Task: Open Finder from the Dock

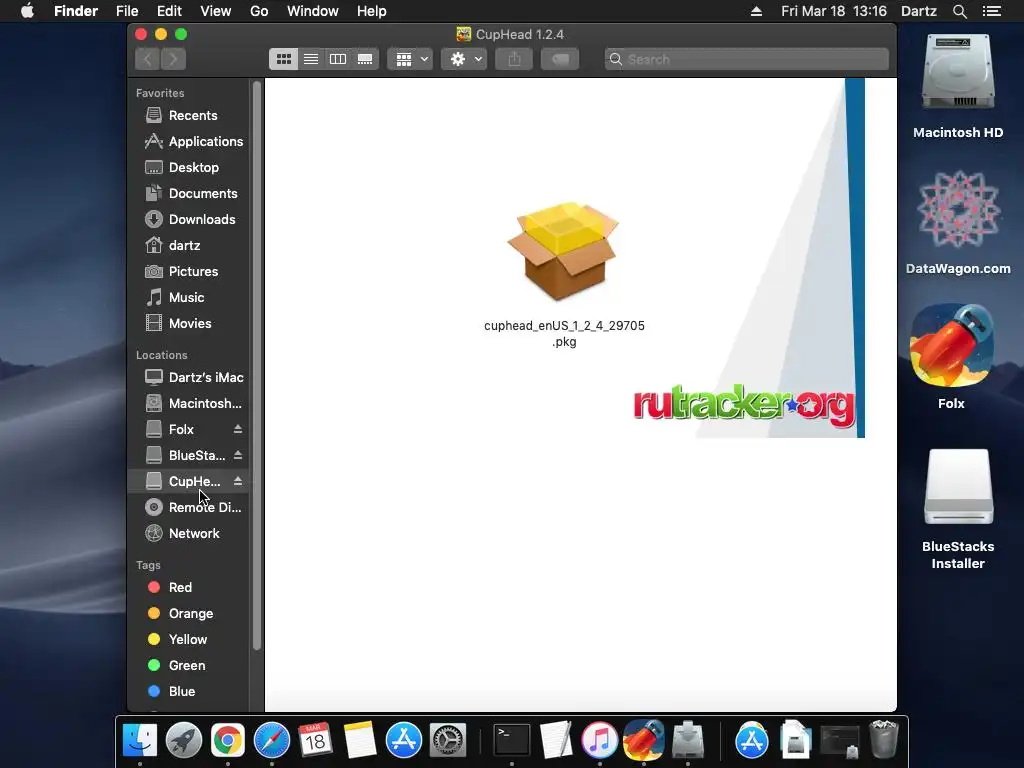Action: pos(140,741)
